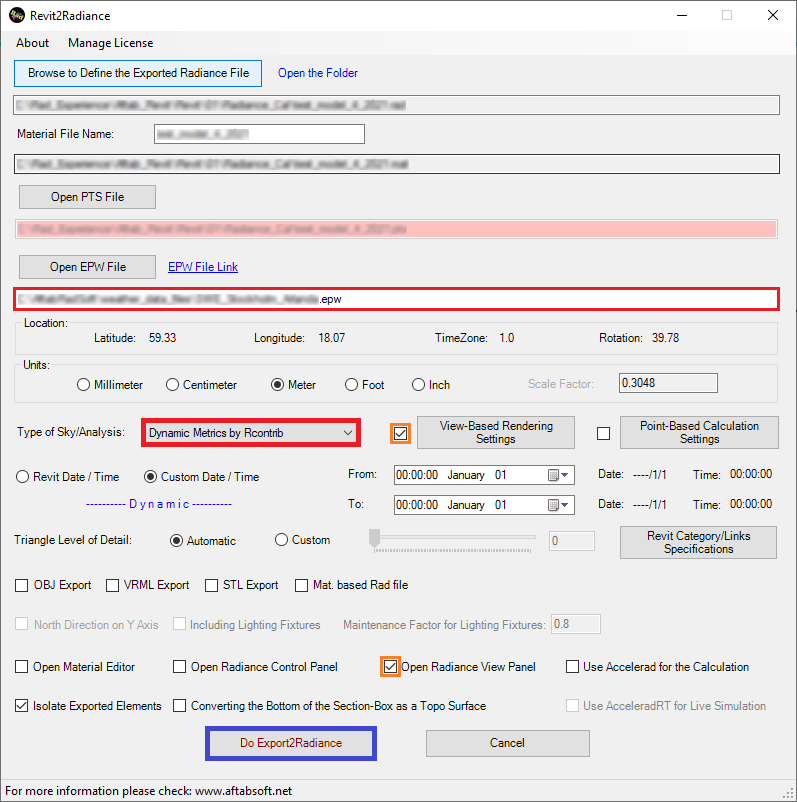
Task: Click the Material File Name input field
Action: tap(259, 134)
